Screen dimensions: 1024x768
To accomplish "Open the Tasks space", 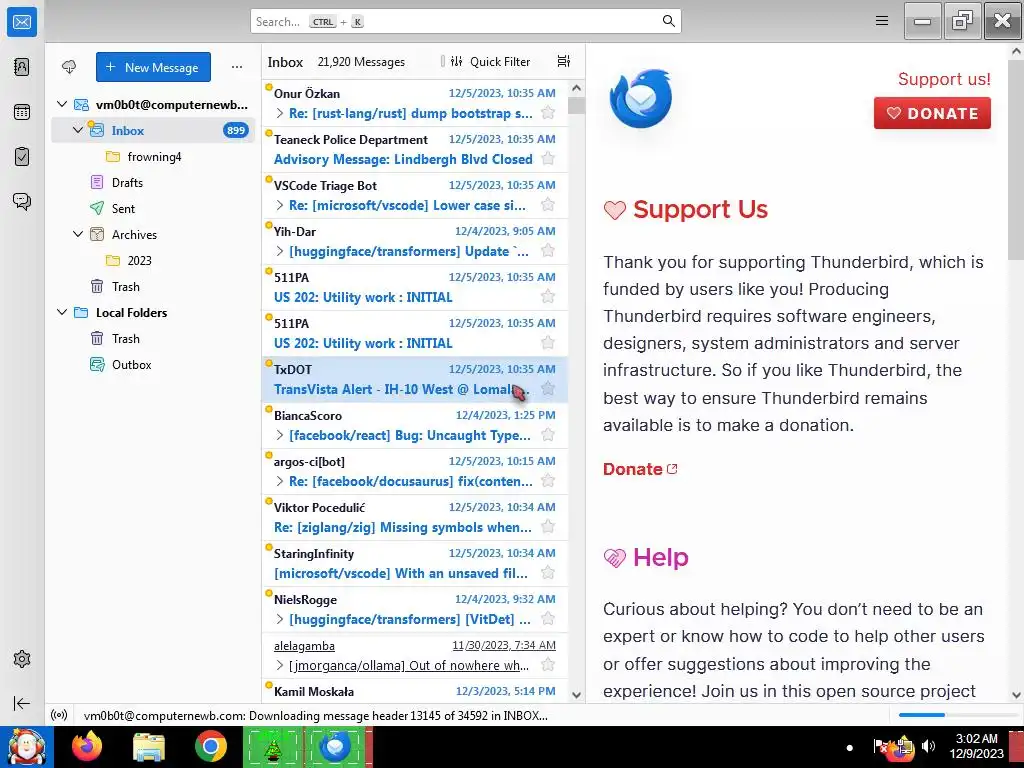I will (x=22, y=157).
